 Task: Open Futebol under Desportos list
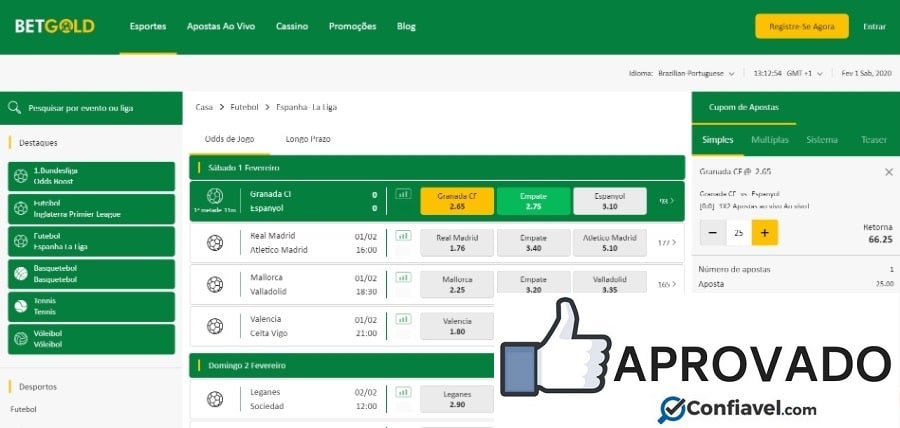point(23,409)
